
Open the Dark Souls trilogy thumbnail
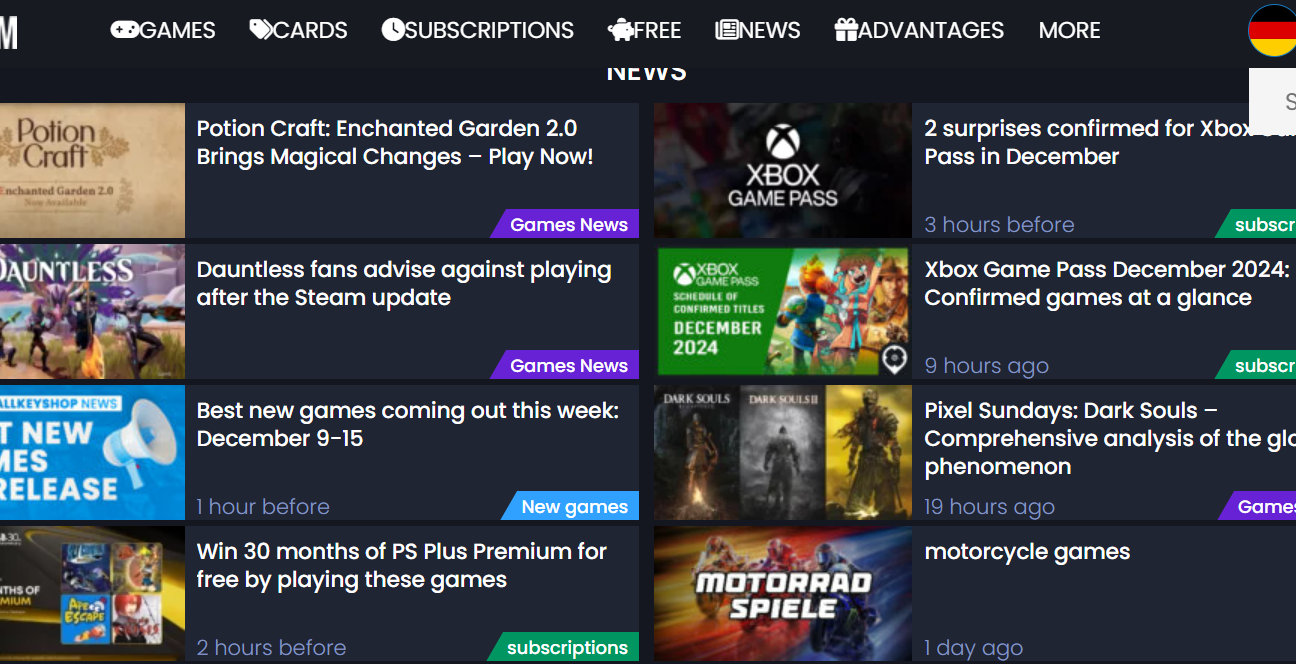pos(782,453)
